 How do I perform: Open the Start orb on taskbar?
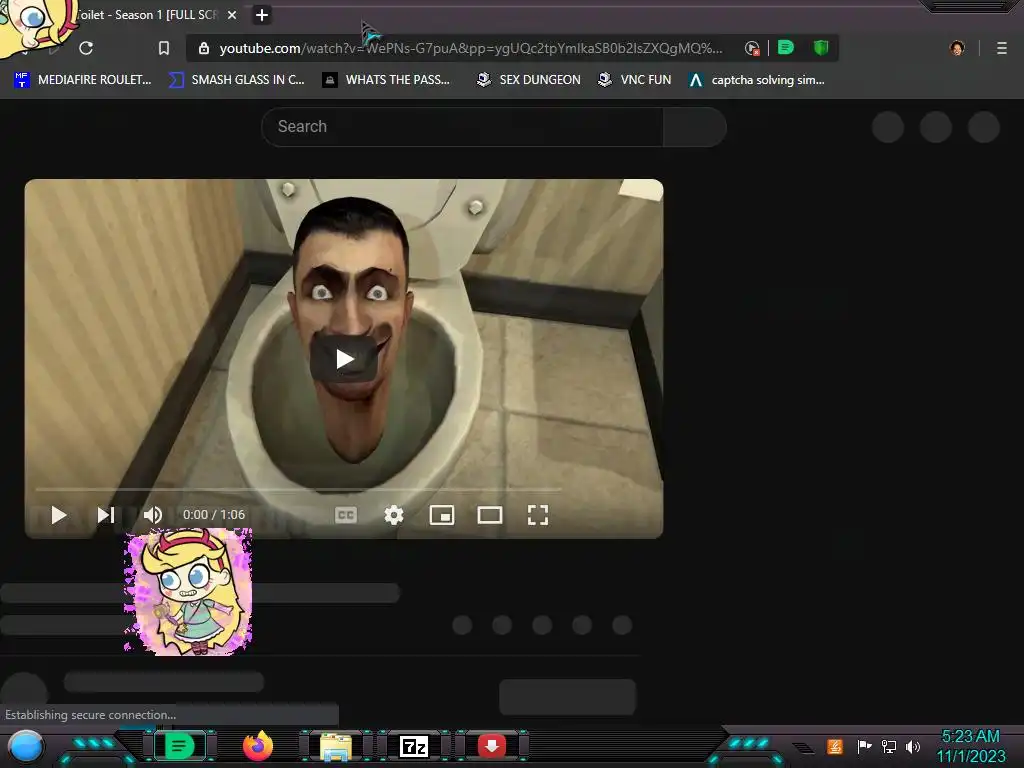pyautogui.click(x=26, y=746)
